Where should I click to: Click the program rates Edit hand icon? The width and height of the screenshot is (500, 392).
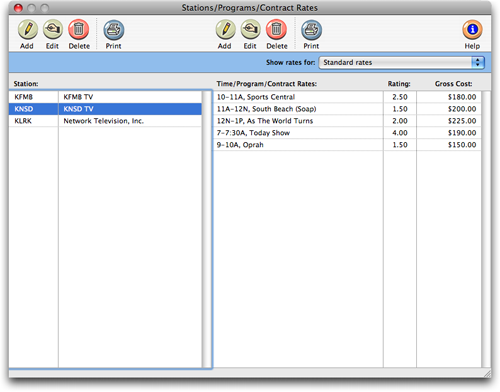(x=251, y=30)
